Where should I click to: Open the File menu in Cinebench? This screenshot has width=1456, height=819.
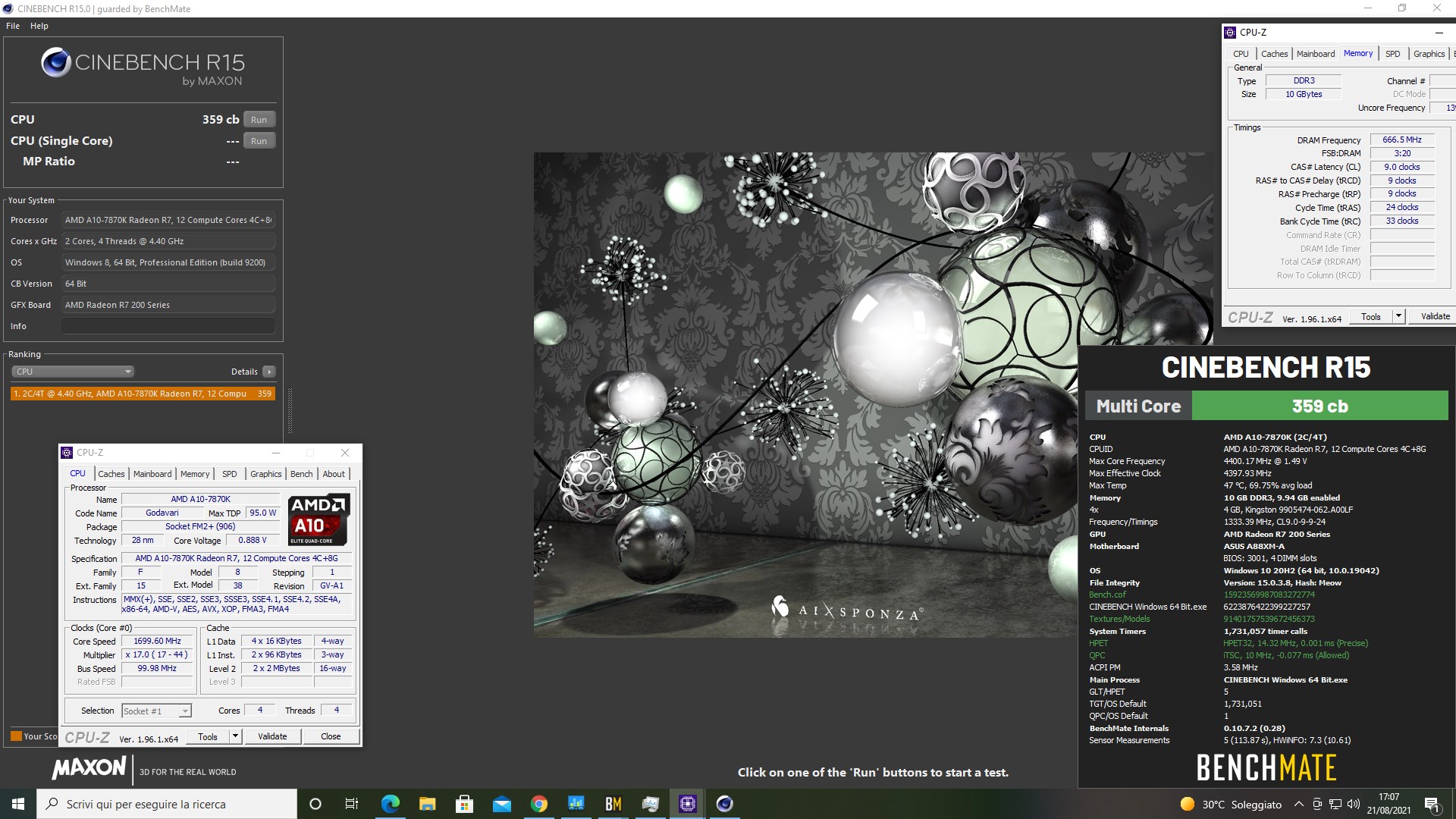(x=13, y=26)
